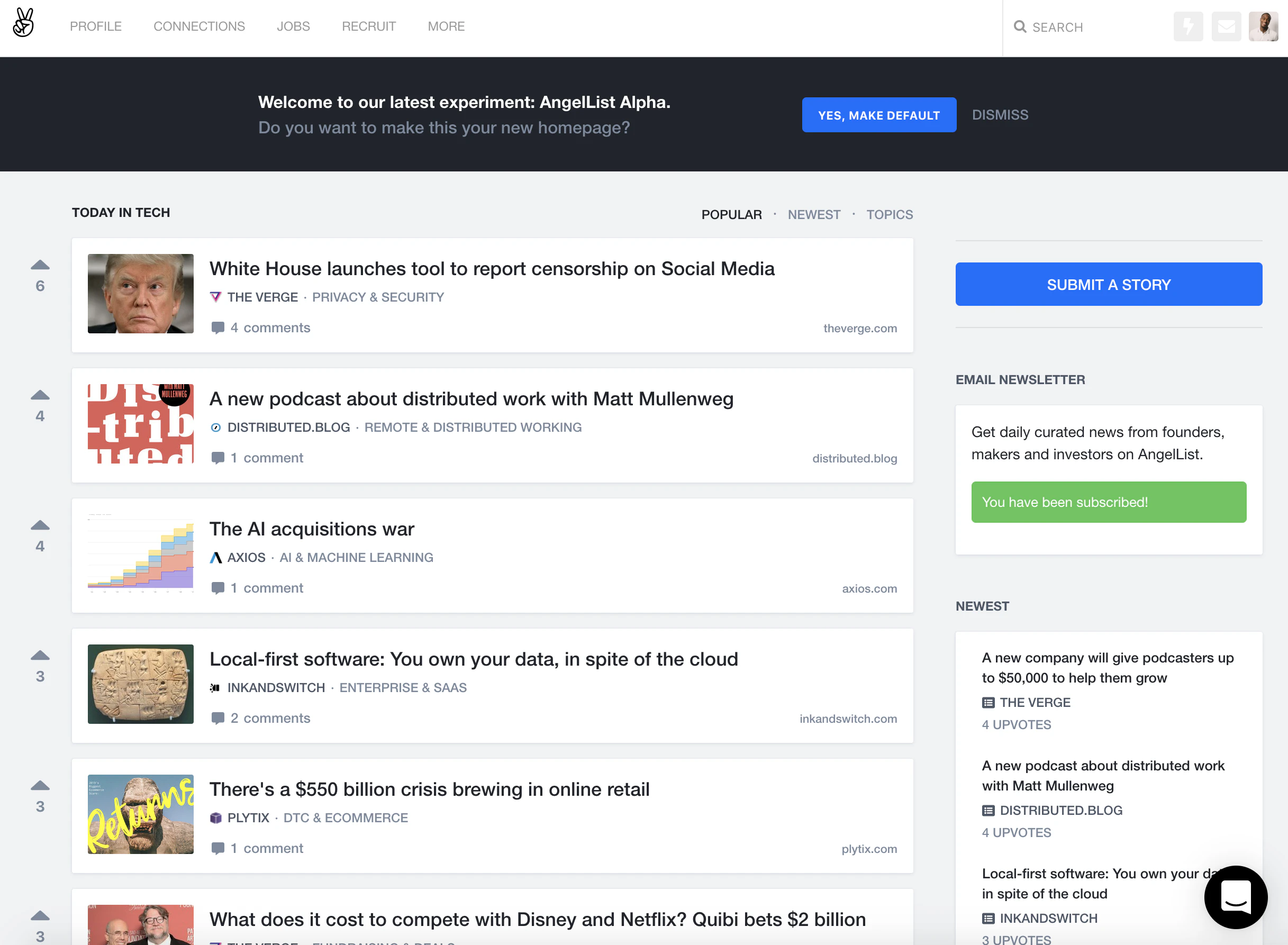Click YES, MAKE DEFAULT button
This screenshot has height=945, width=1288.
click(878, 115)
